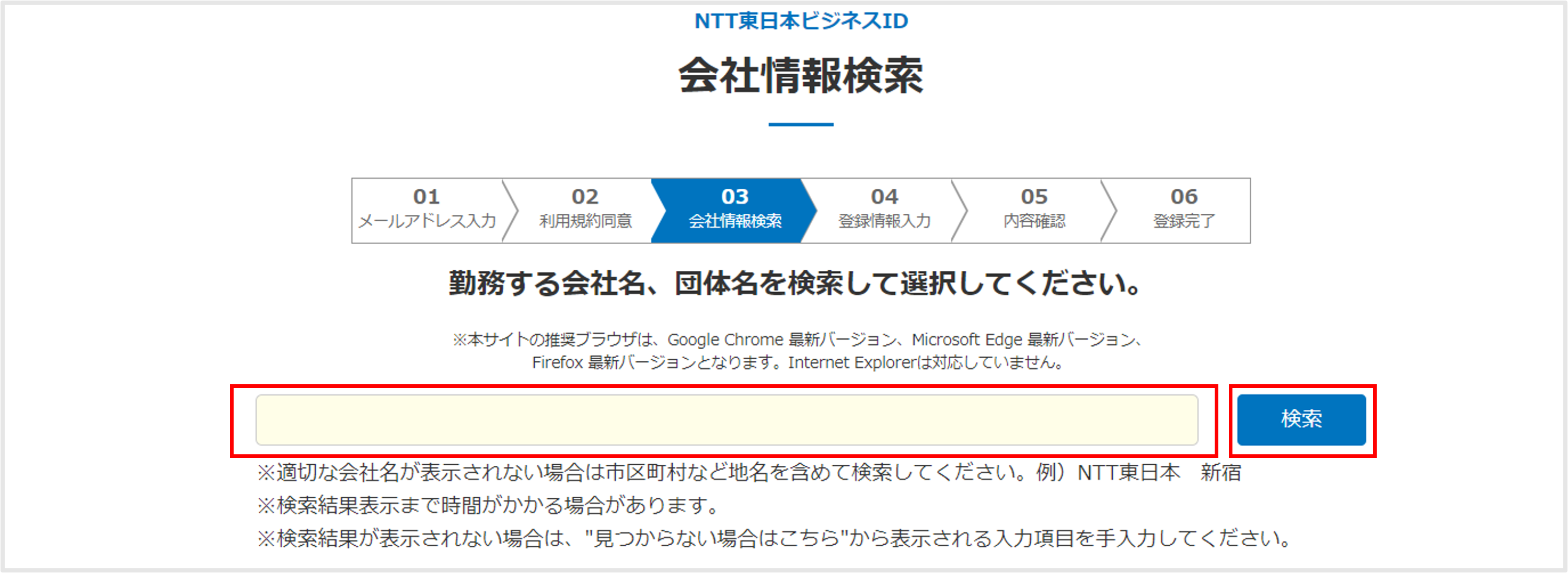This screenshot has height=573, width=1568.
Task: Click the heading 勤務する会社名、団体名を検索して選択してください
Action: tap(795, 283)
